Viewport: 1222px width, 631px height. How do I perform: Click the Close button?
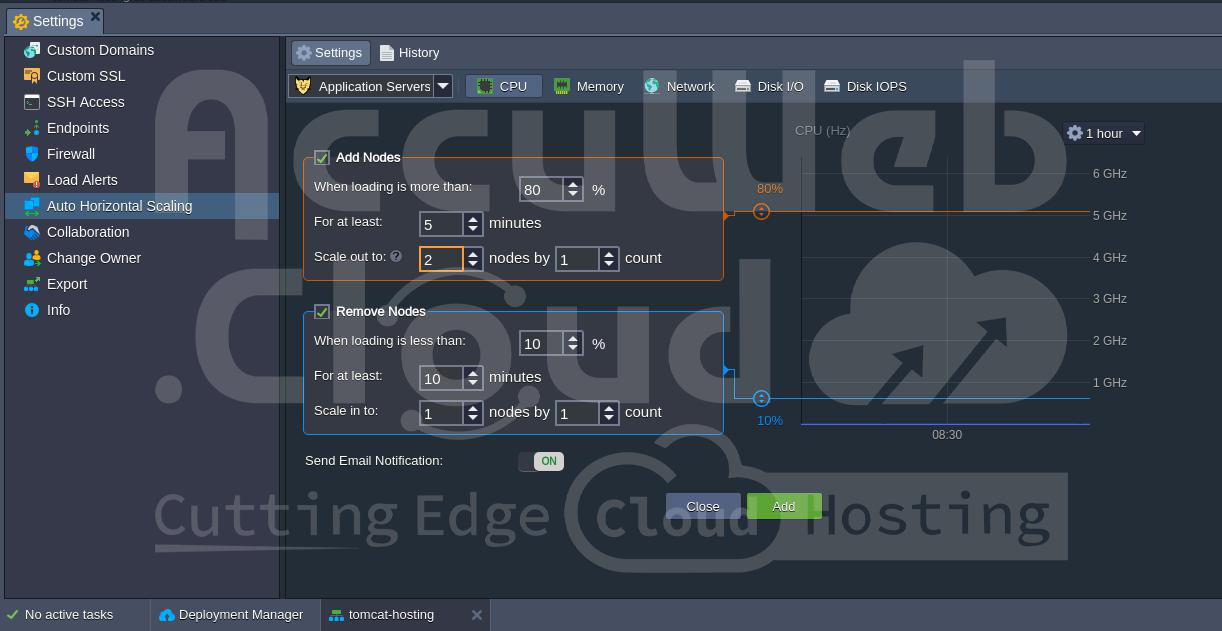pyautogui.click(x=703, y=506)
